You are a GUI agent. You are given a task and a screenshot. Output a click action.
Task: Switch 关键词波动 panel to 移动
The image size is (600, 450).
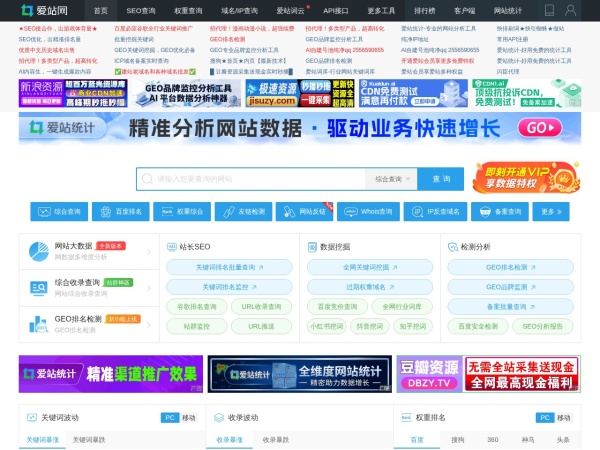(189, 417)
